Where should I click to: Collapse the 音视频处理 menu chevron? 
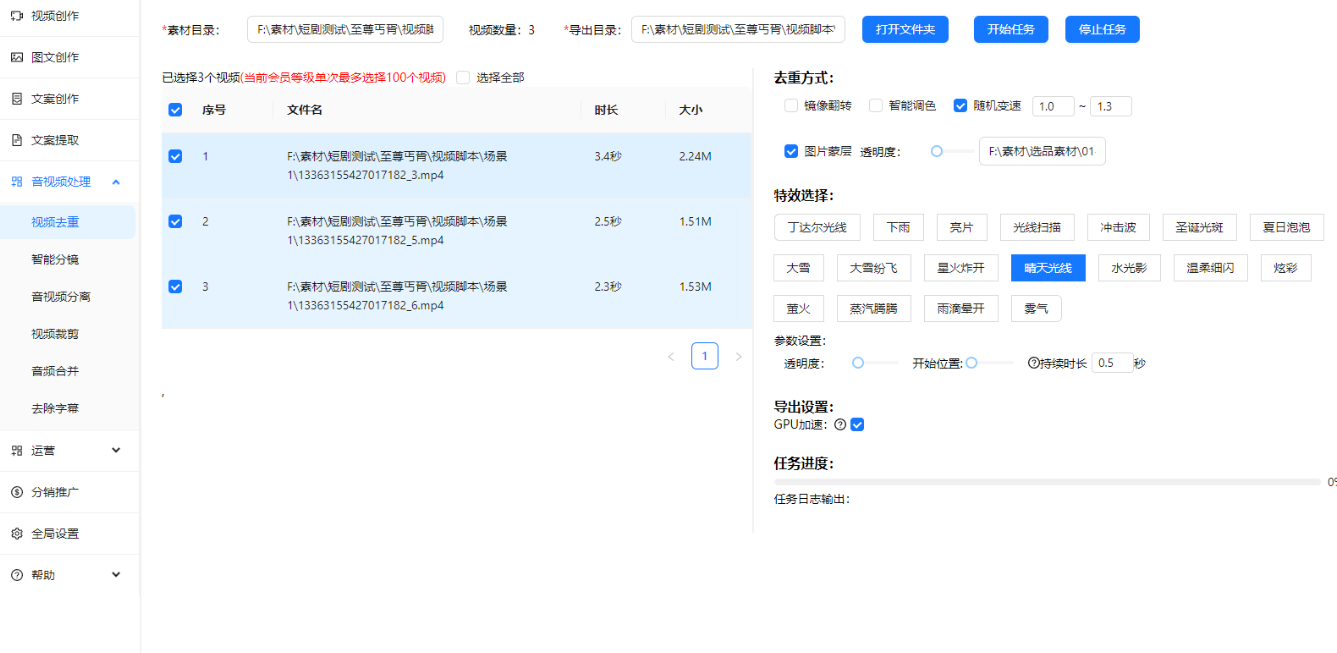point(116,182)
